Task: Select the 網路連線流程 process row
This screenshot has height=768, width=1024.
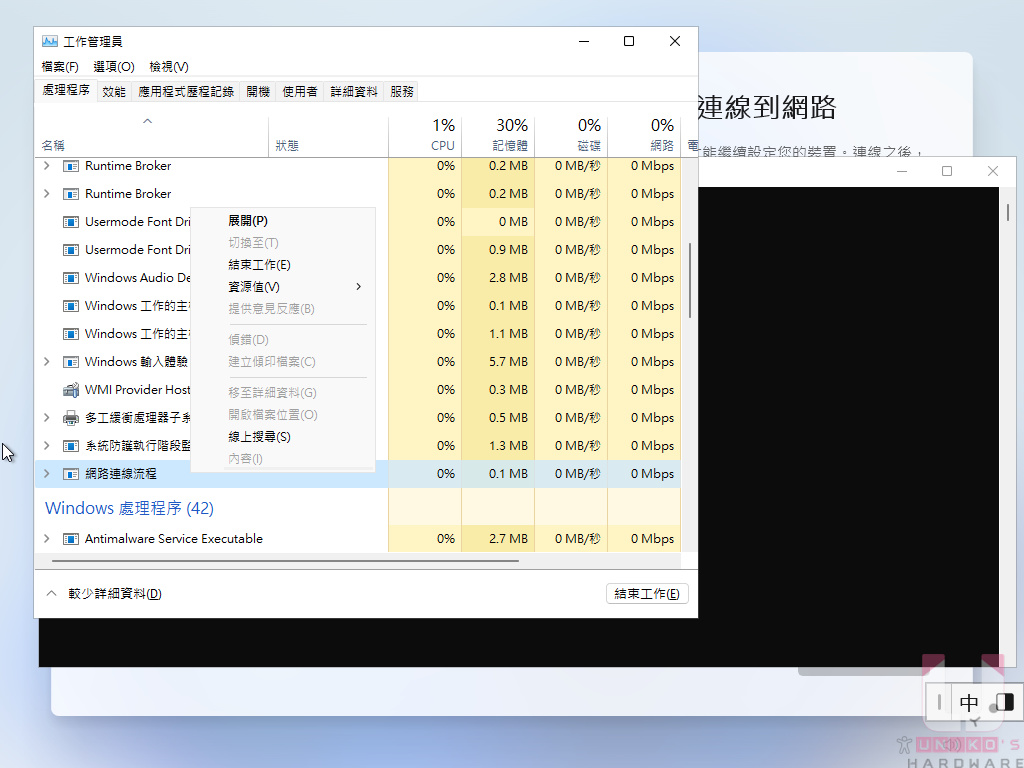Action: click(x=358, y=474)
